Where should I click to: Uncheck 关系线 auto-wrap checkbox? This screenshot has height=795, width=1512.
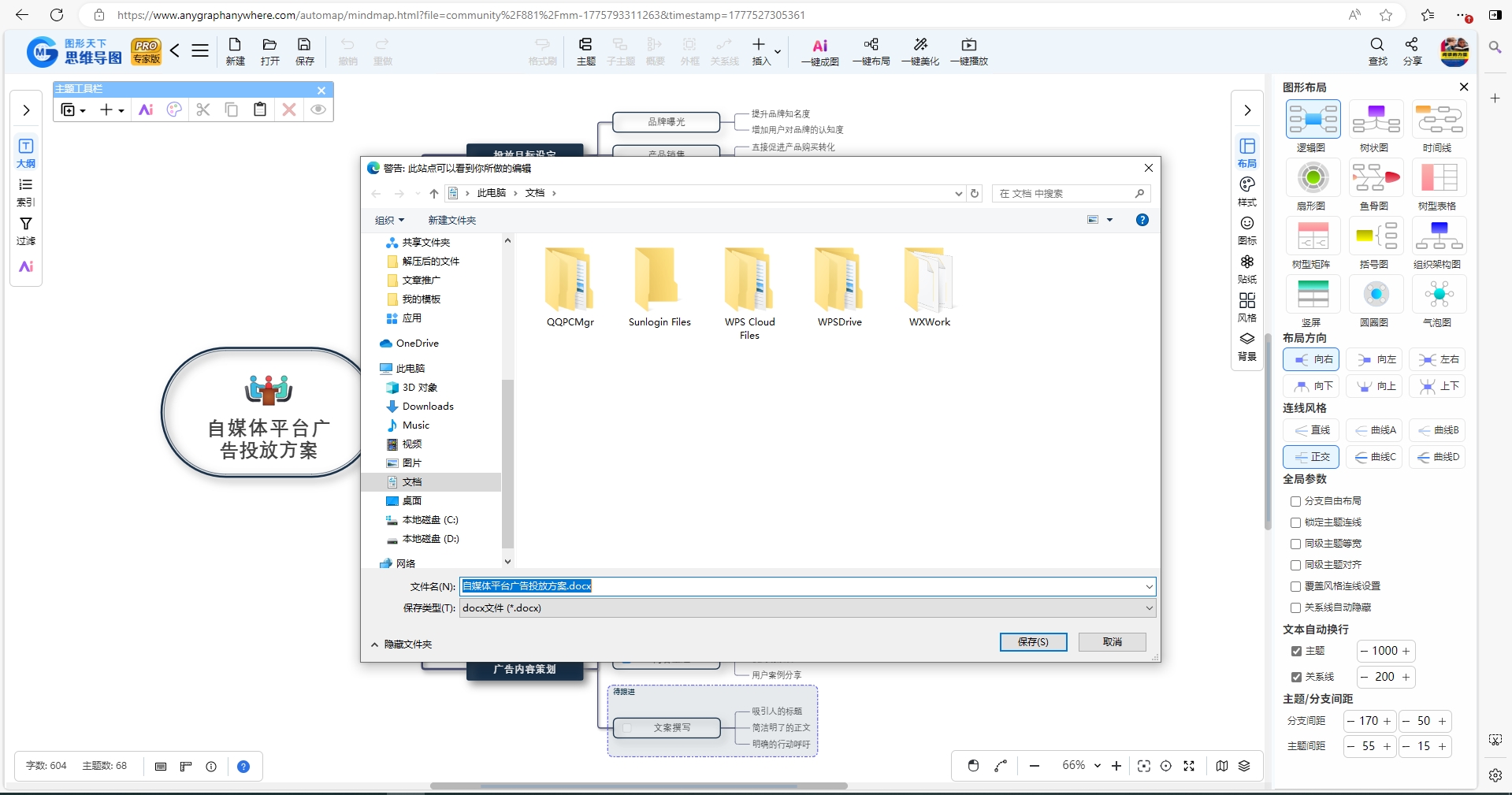click(x=1296, y=677)
